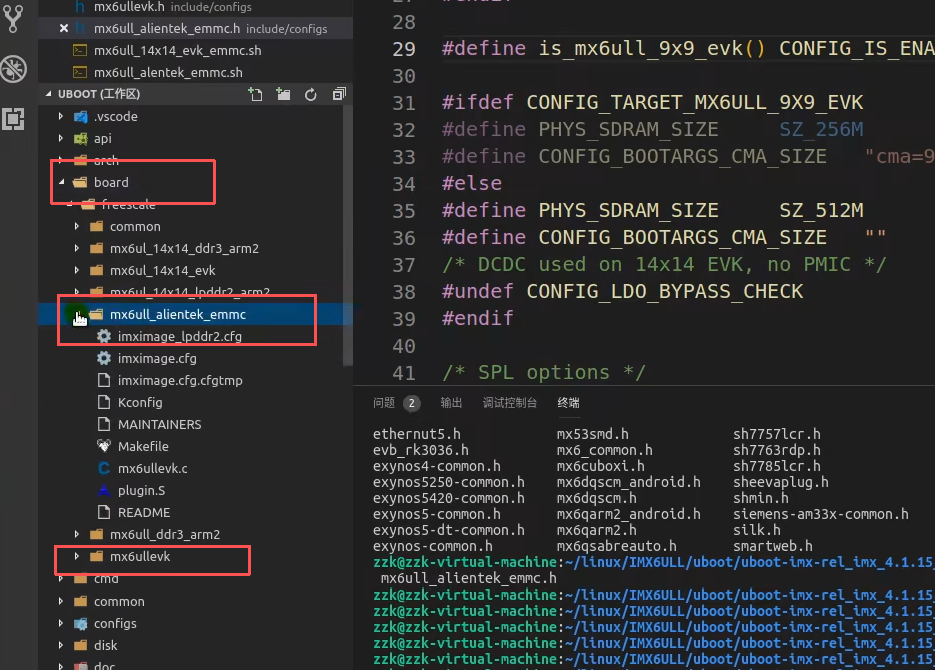
Task: Open imximage.cfg.cfgtmp file
Action: point(180,380)
